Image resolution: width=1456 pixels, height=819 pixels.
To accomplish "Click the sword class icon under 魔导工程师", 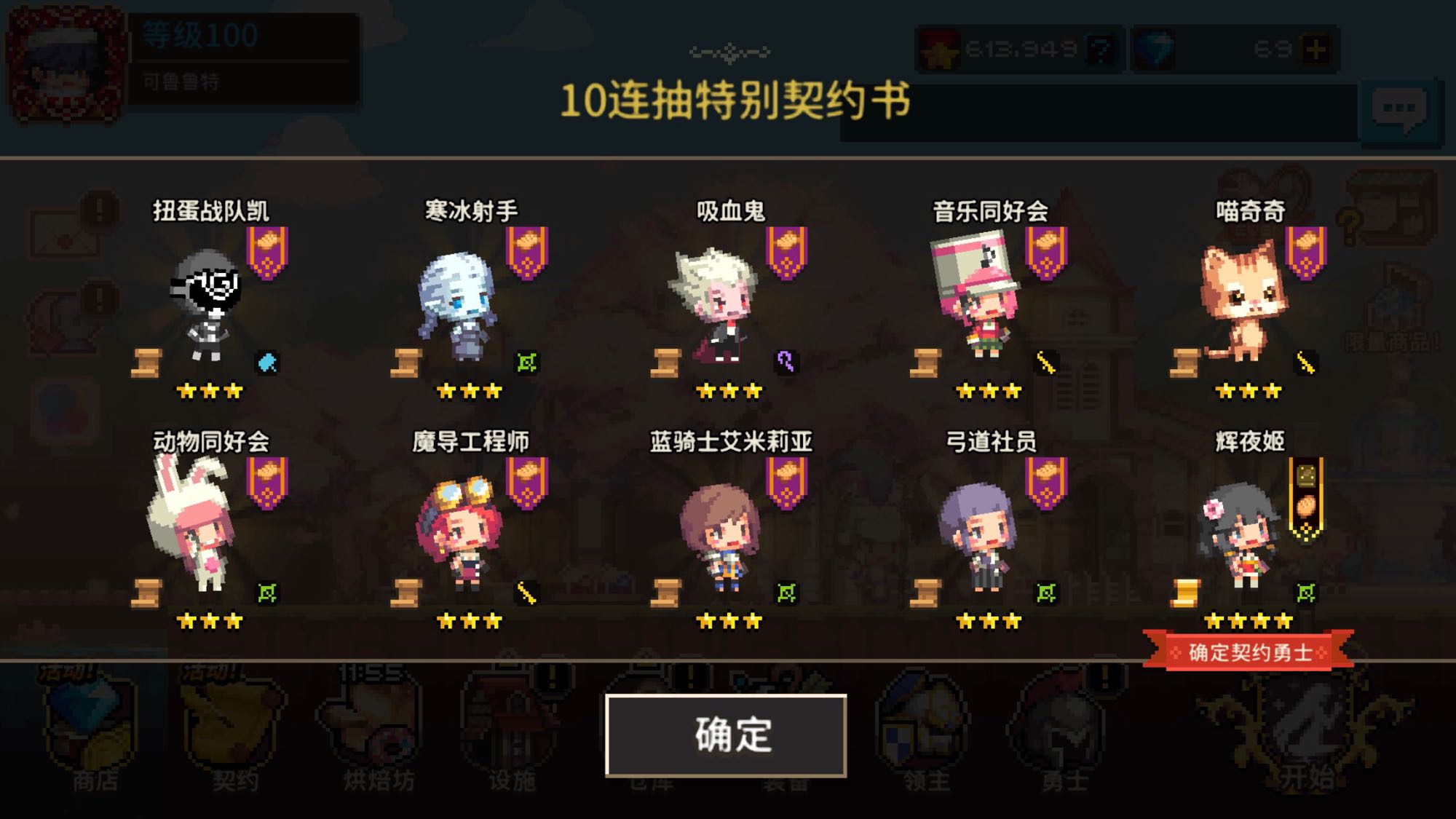I will pyautogui.click(x=527, y=593).
